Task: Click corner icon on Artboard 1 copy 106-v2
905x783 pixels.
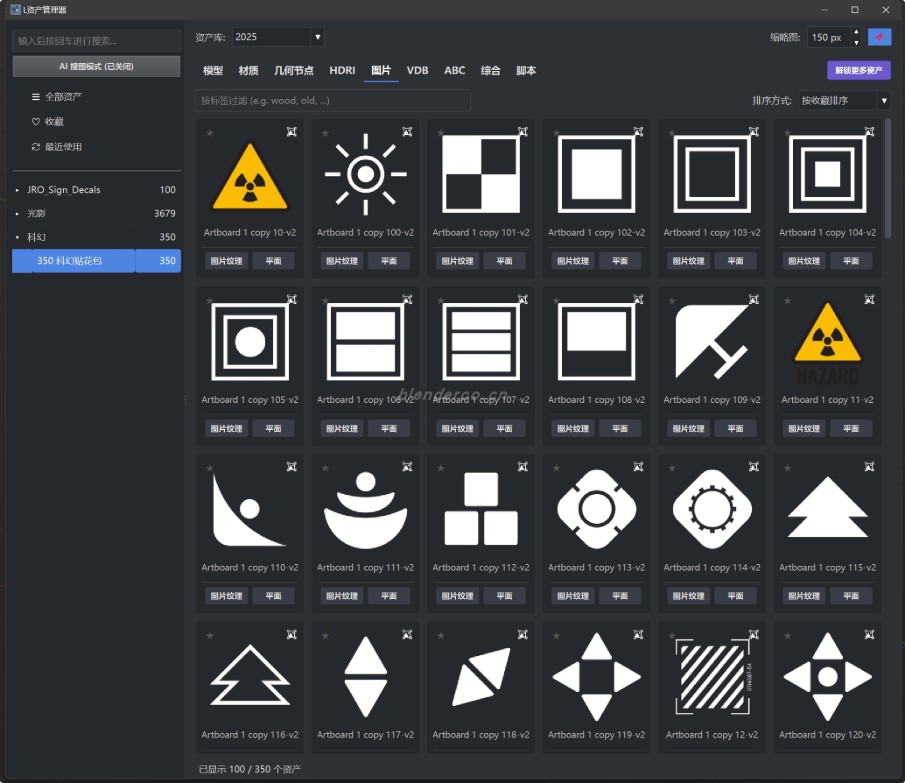Action: pos(407,299)
